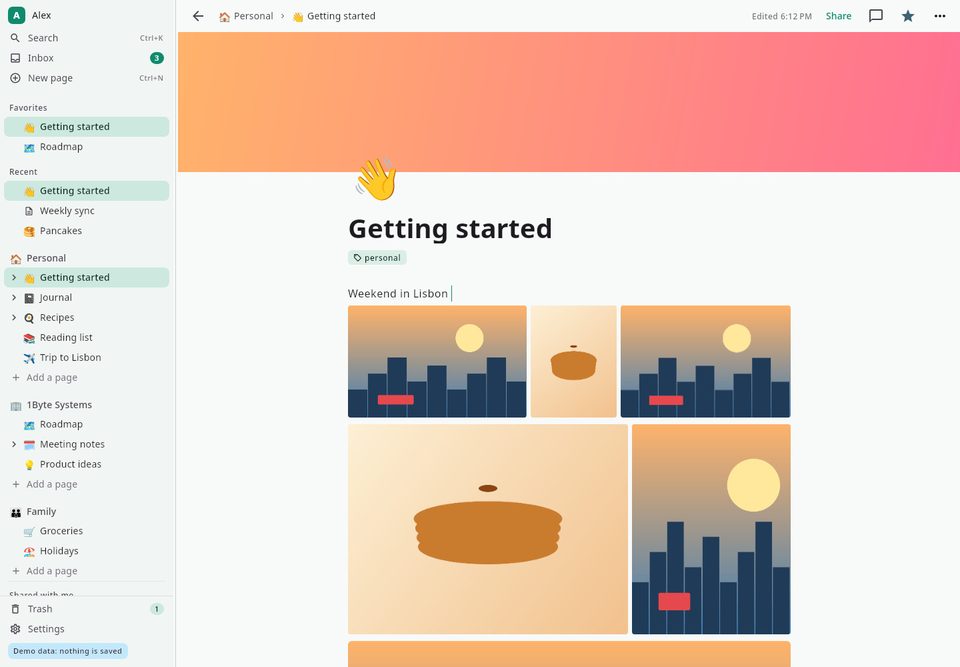Screen dimensions: 960x667
Task: Open the comments speech bubble icon
Action: point(876,16)
